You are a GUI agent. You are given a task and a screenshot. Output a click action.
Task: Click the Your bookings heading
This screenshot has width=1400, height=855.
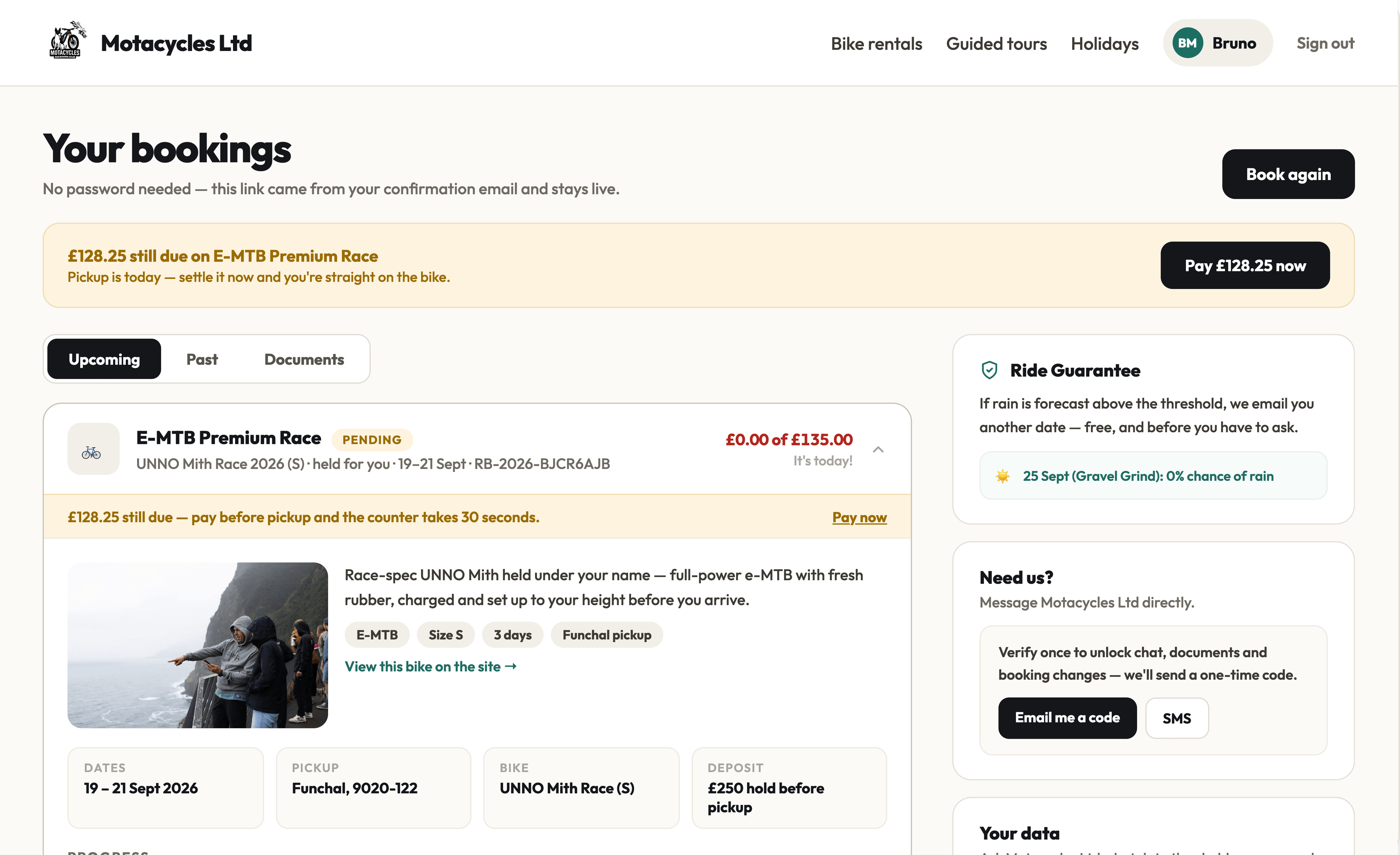pos(167,149)
